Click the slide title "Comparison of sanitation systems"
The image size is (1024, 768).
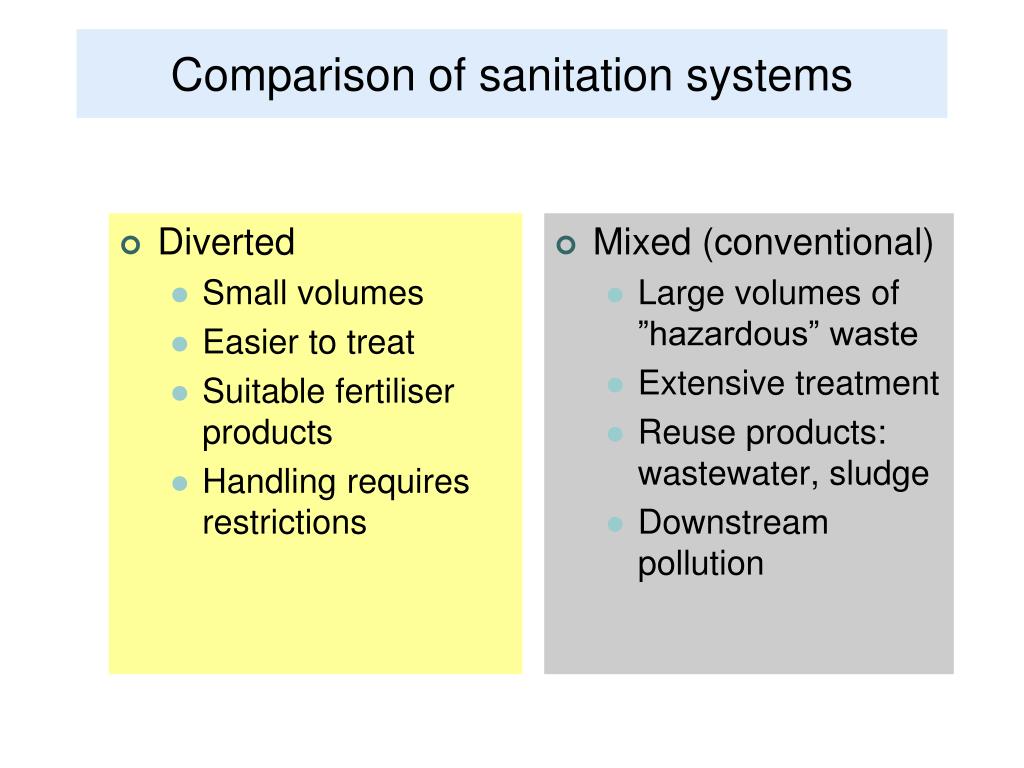pos(511,76)
